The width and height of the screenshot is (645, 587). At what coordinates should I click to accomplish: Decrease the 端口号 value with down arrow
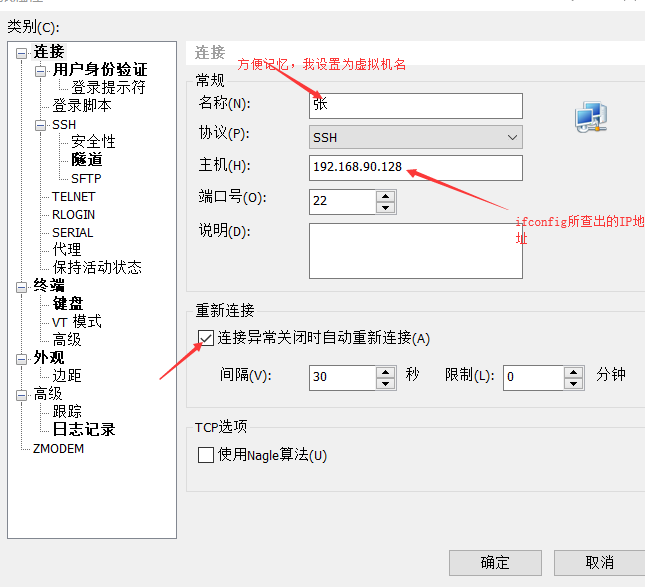(385, 207)
